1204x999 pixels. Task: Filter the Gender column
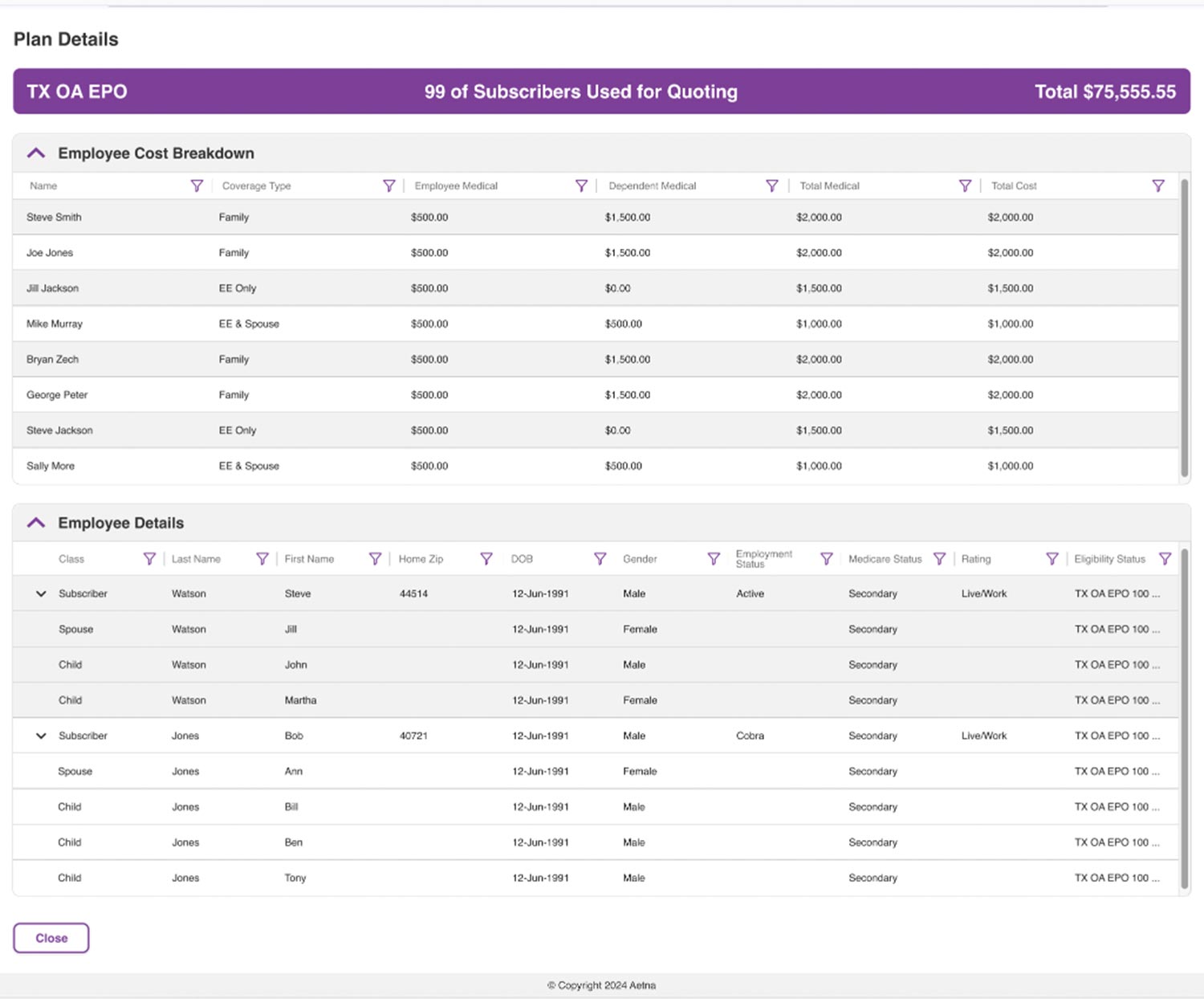click(x=714, y=559)
